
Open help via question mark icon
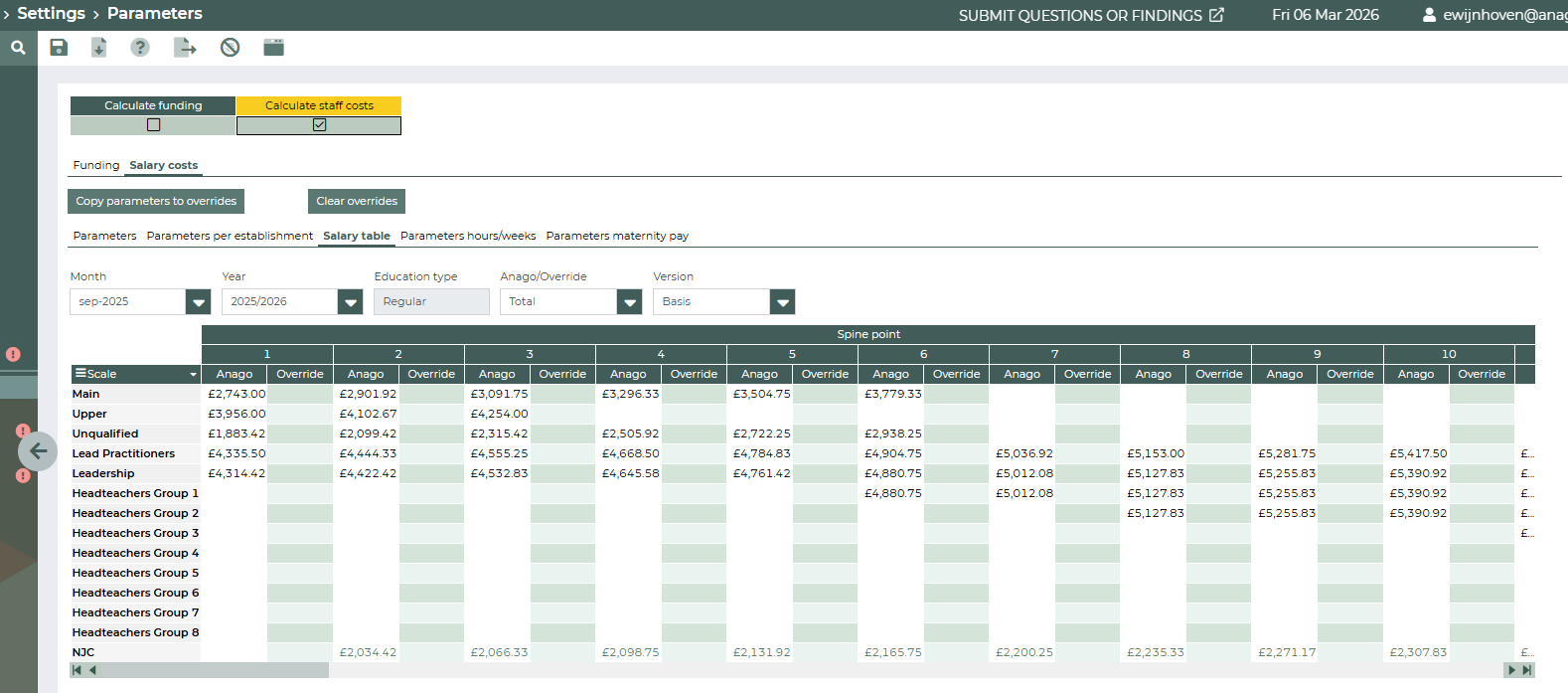(x=140, y=48)
